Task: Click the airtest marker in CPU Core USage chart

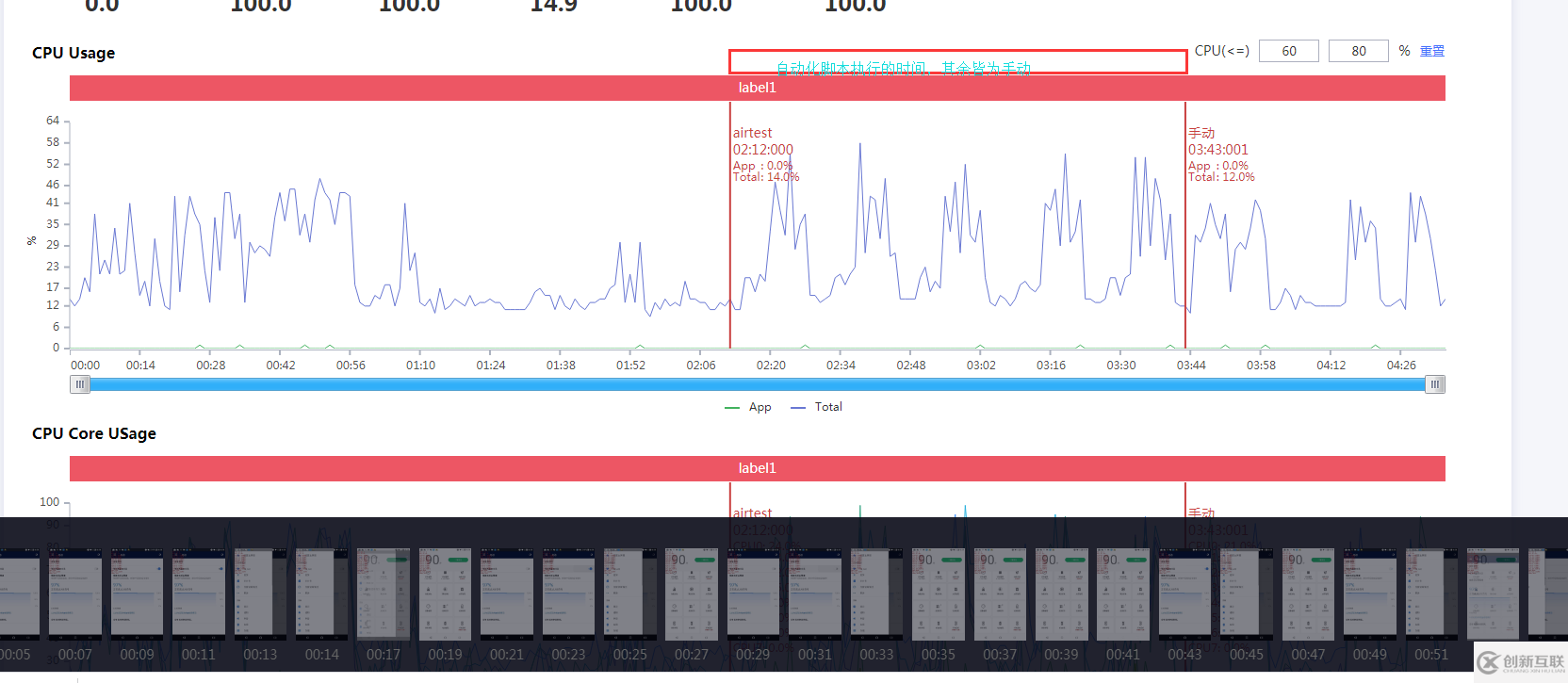Action: click(x=753, y=512)
